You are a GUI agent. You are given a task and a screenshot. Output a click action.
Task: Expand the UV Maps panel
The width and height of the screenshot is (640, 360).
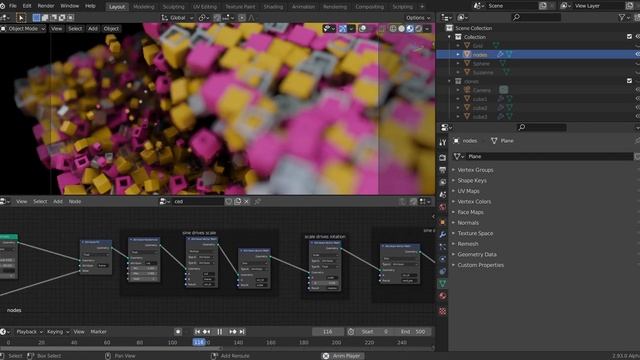click(468, 191)
